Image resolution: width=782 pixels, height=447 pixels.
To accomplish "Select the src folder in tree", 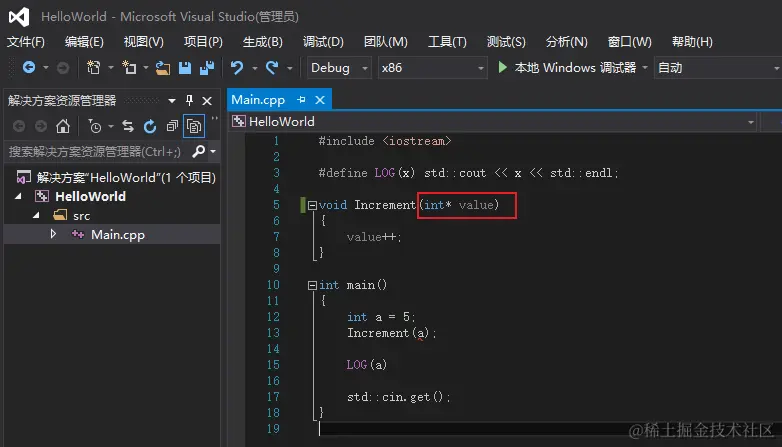I will (81, 216).
